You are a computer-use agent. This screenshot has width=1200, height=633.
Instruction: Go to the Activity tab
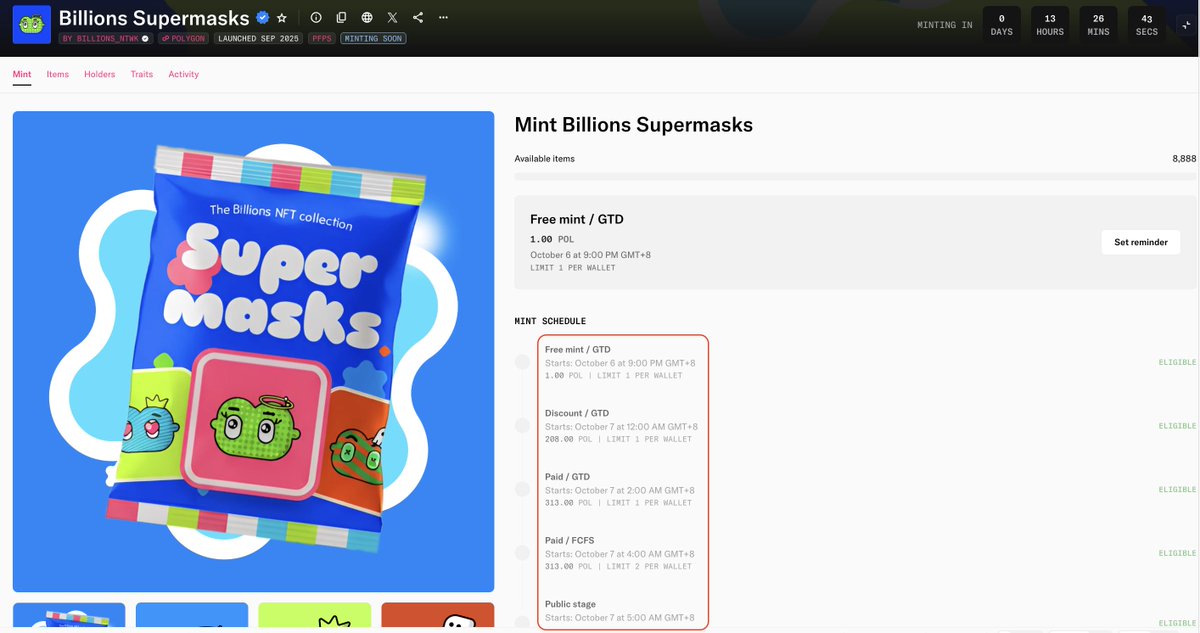tap(183, 74)
